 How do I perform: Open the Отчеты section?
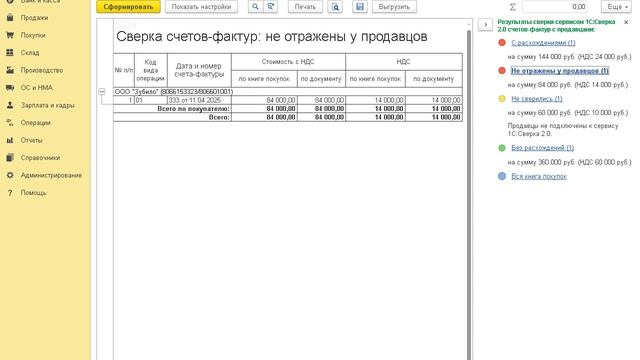(x=31, y=140)
